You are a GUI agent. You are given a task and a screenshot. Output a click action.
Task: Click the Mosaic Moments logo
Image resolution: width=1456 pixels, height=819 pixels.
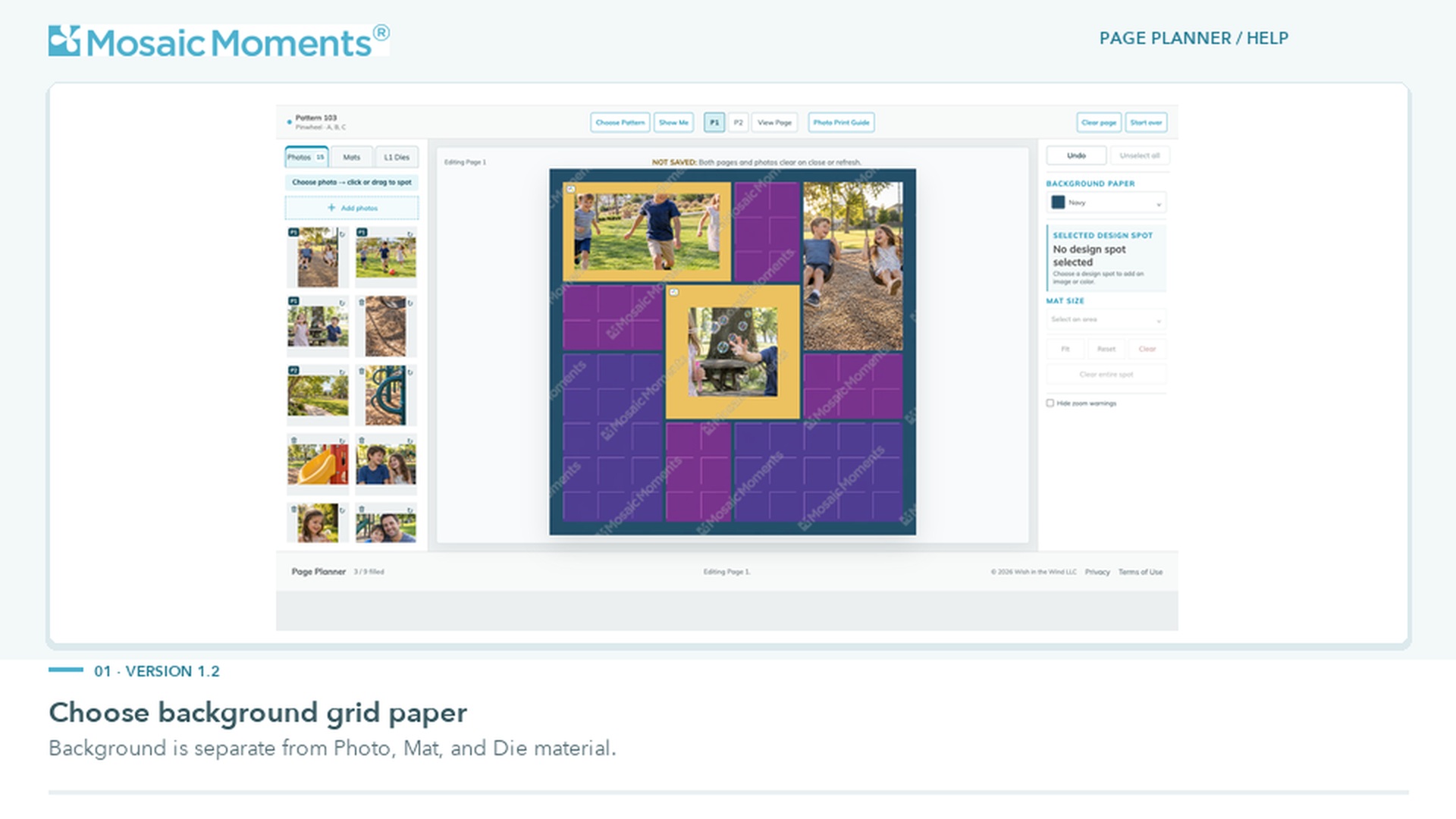coord(219,41)
